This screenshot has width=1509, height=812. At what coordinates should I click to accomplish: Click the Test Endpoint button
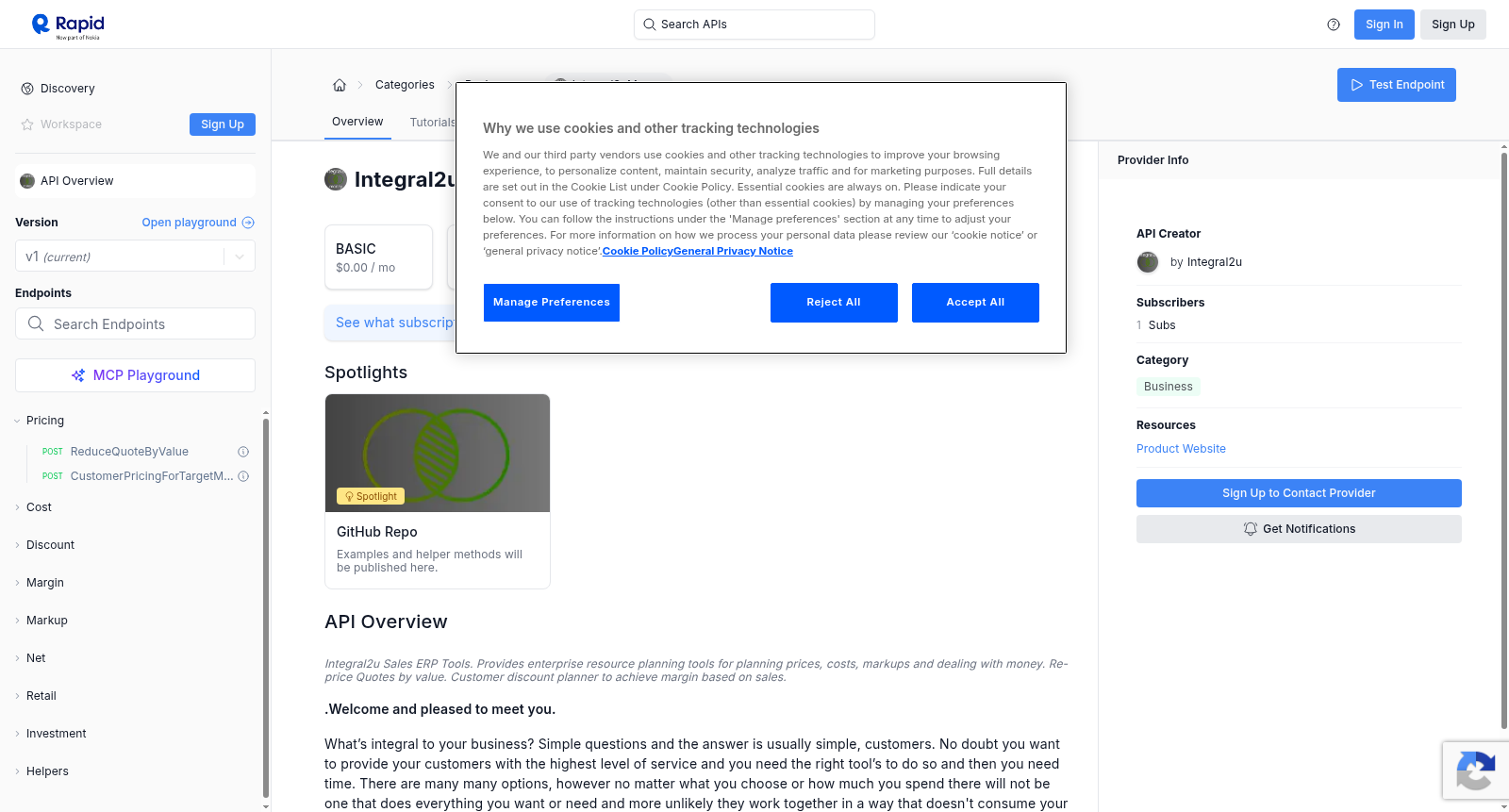coord(1397,85)
